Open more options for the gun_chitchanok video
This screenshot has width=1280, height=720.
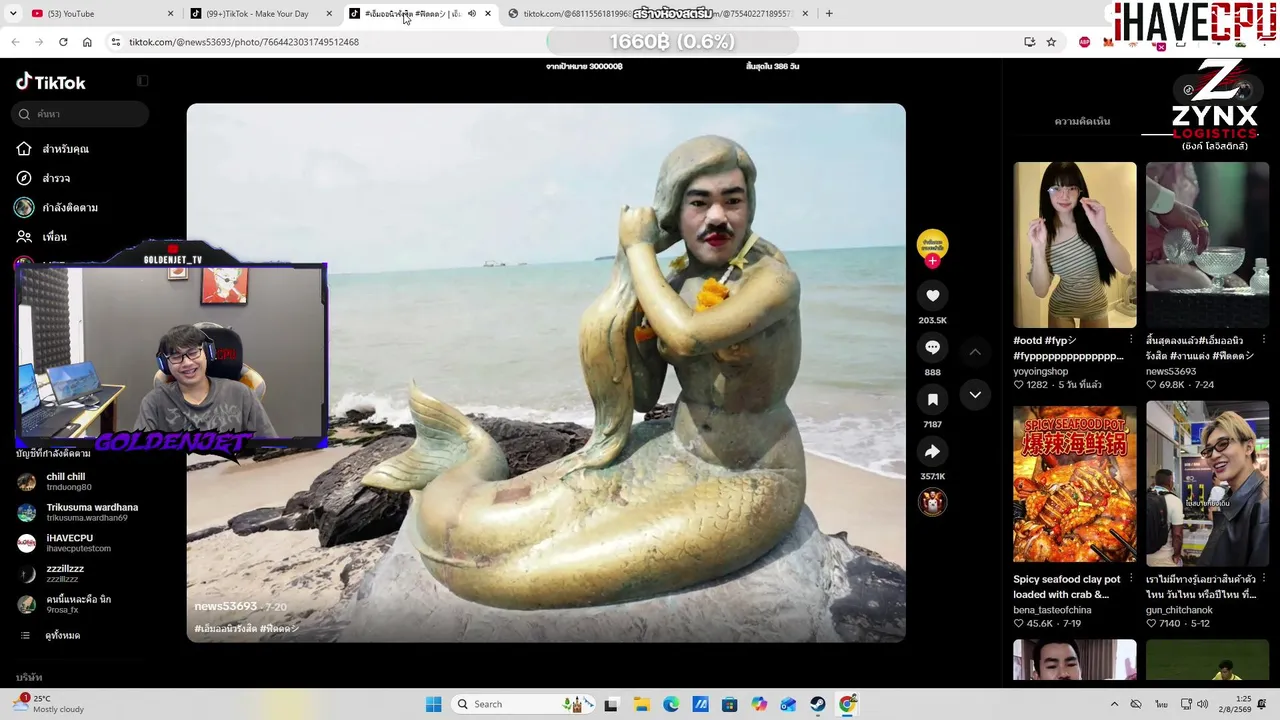[x=1263, y=579]
